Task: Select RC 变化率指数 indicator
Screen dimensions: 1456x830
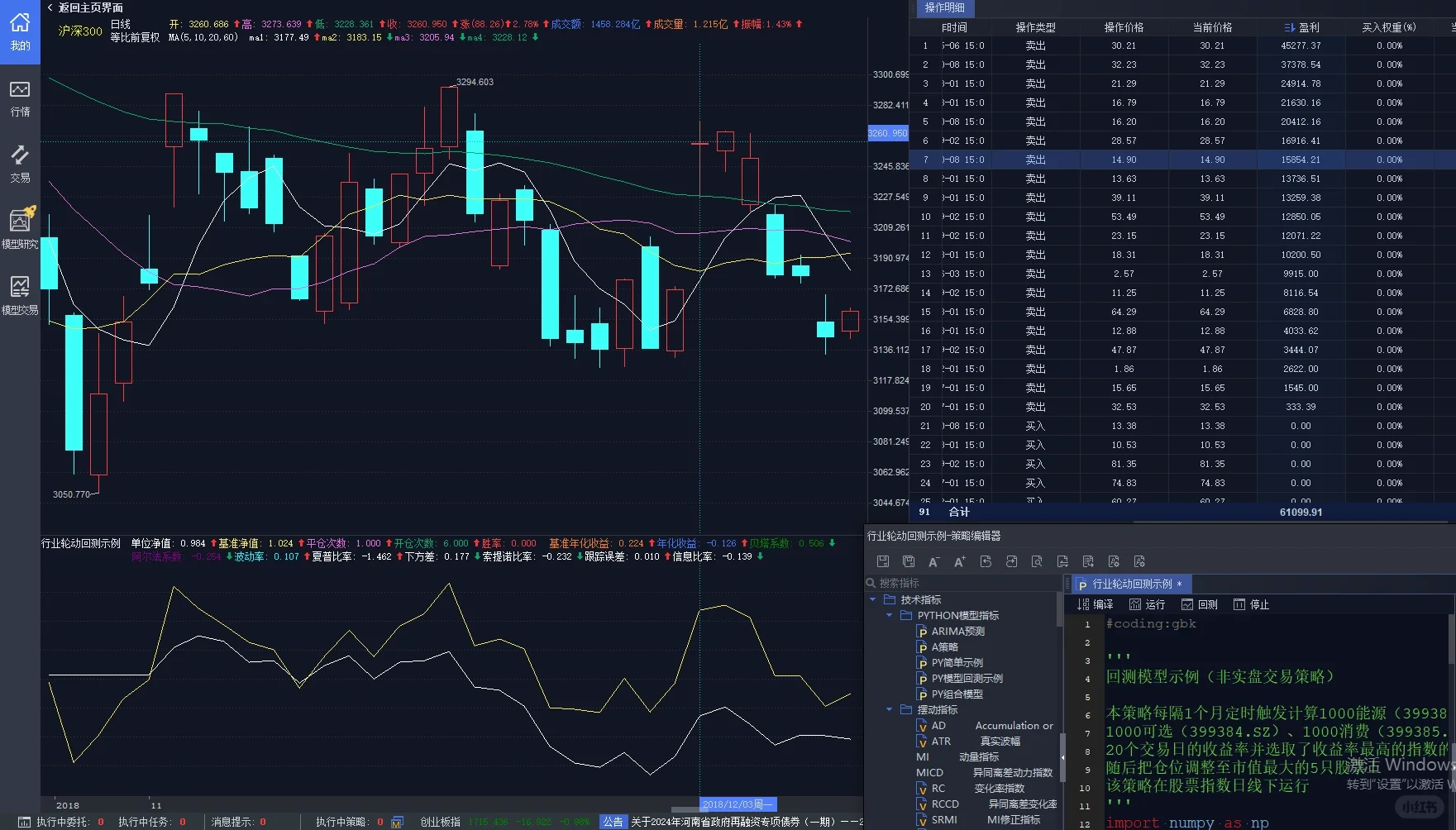Action: (971, 788)
